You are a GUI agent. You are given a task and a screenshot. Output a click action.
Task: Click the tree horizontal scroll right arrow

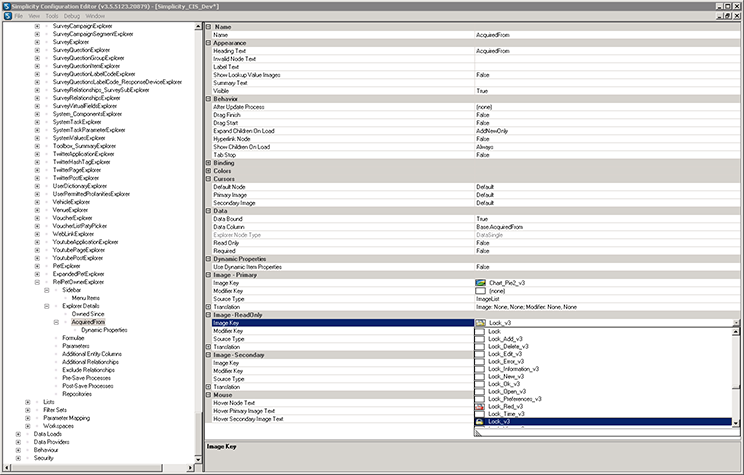[190, 468]
